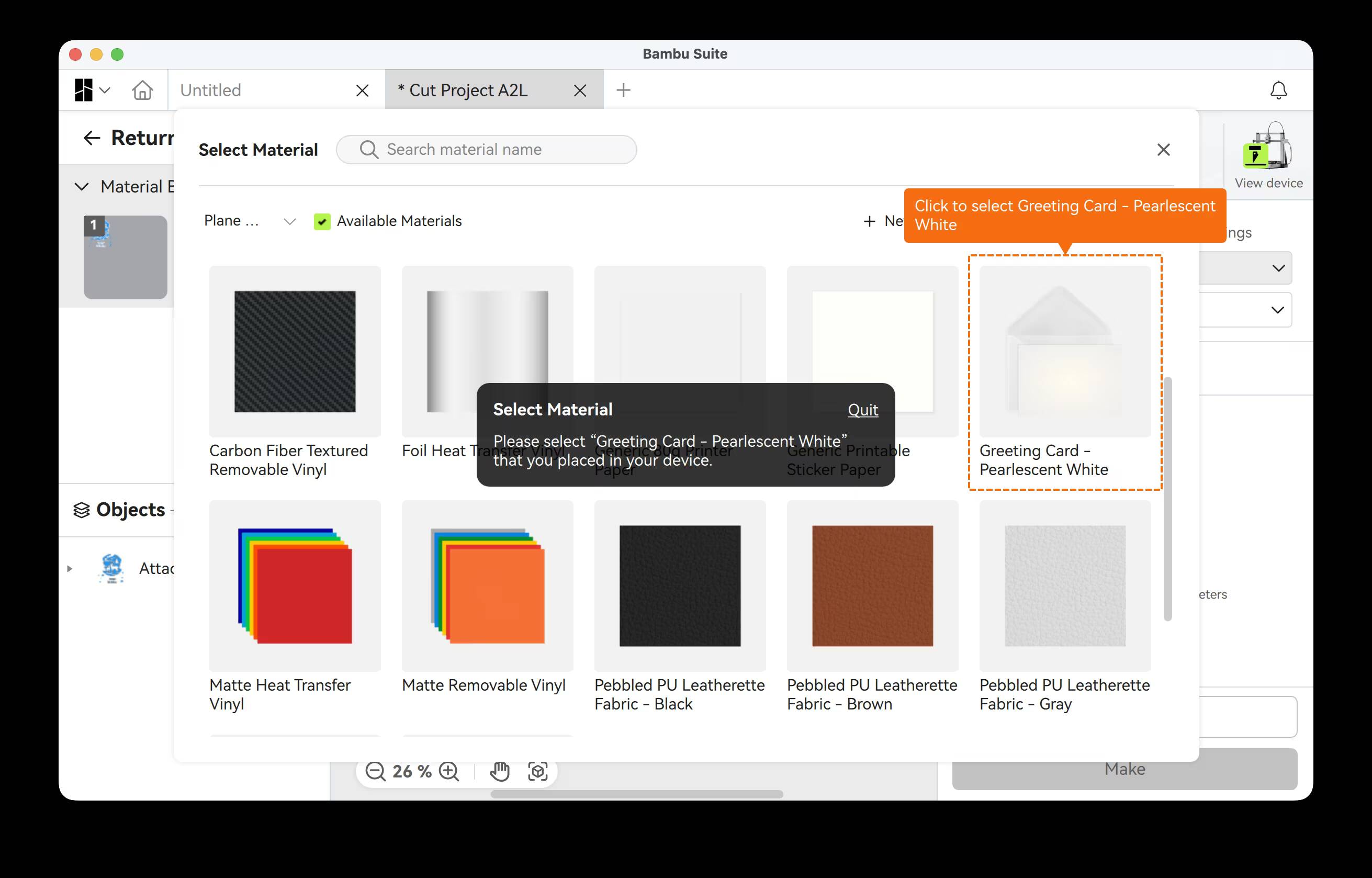The image size is (1372, 878).
Task: Open notifications bell
Action: pyautogui.click(x=1278, y=90)
